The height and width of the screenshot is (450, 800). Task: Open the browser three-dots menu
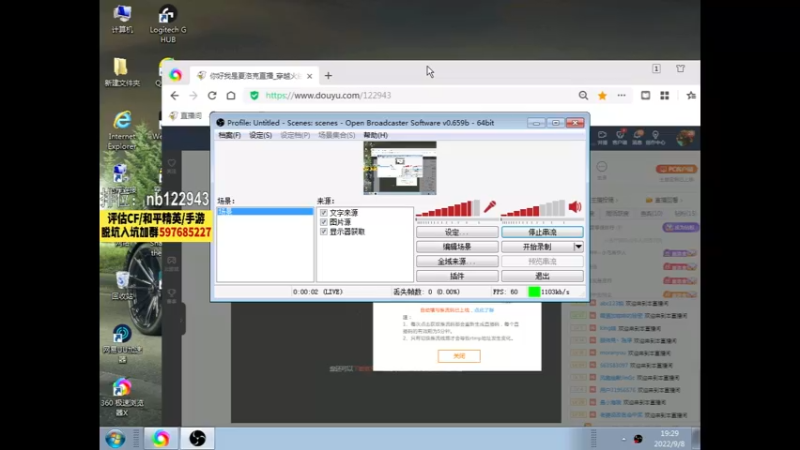(621, 95)
